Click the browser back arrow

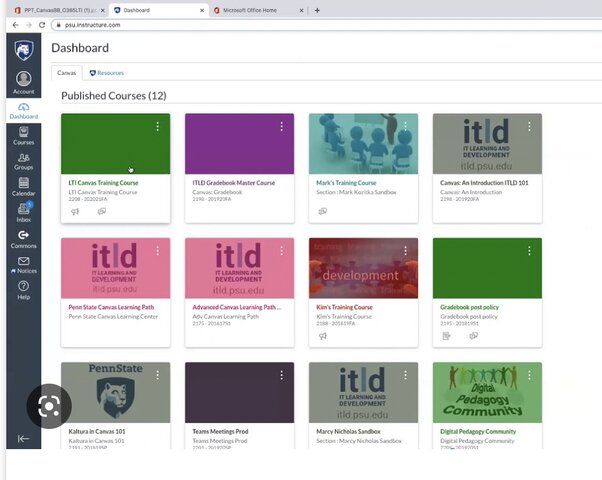(15, 25)
